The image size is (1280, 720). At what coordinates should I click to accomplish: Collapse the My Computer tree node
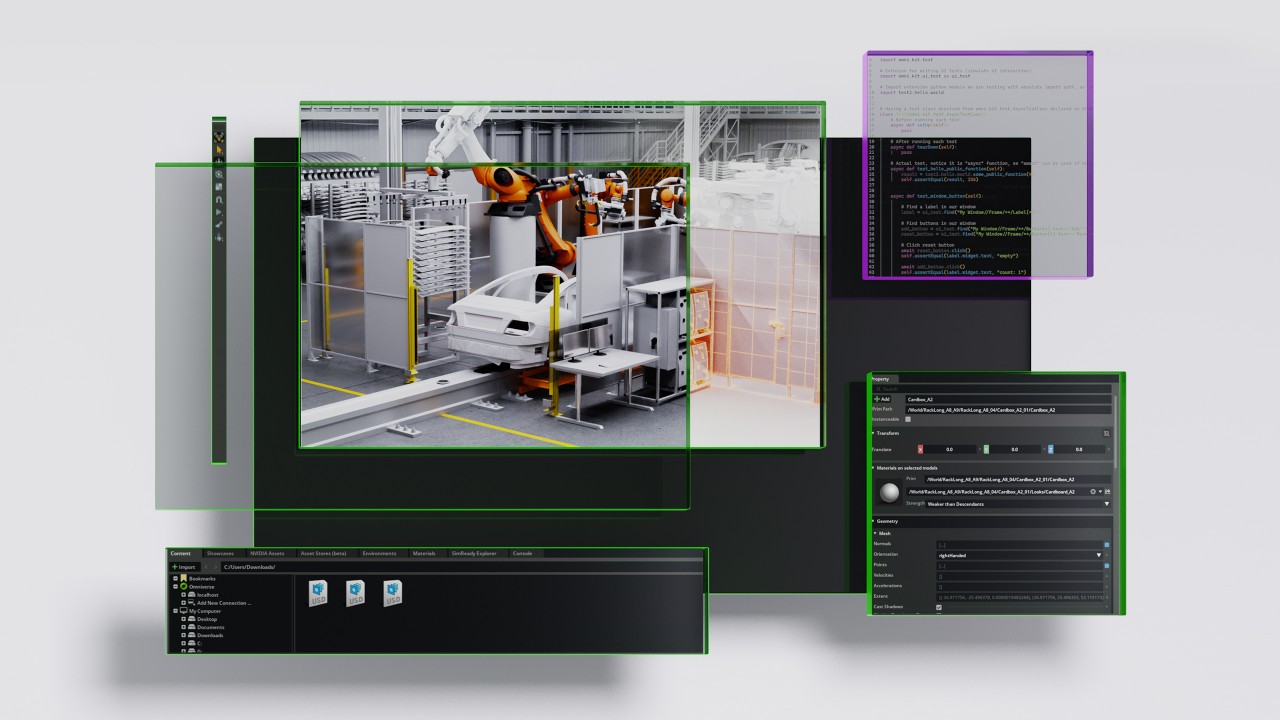175,611
